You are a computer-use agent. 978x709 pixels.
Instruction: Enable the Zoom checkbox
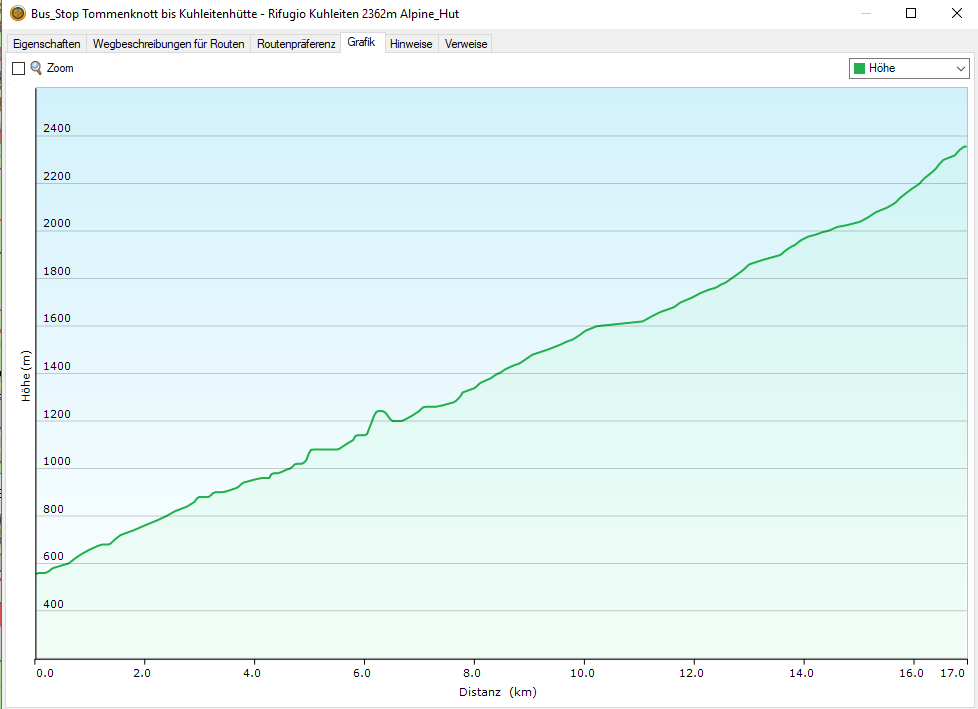point(18,69)
